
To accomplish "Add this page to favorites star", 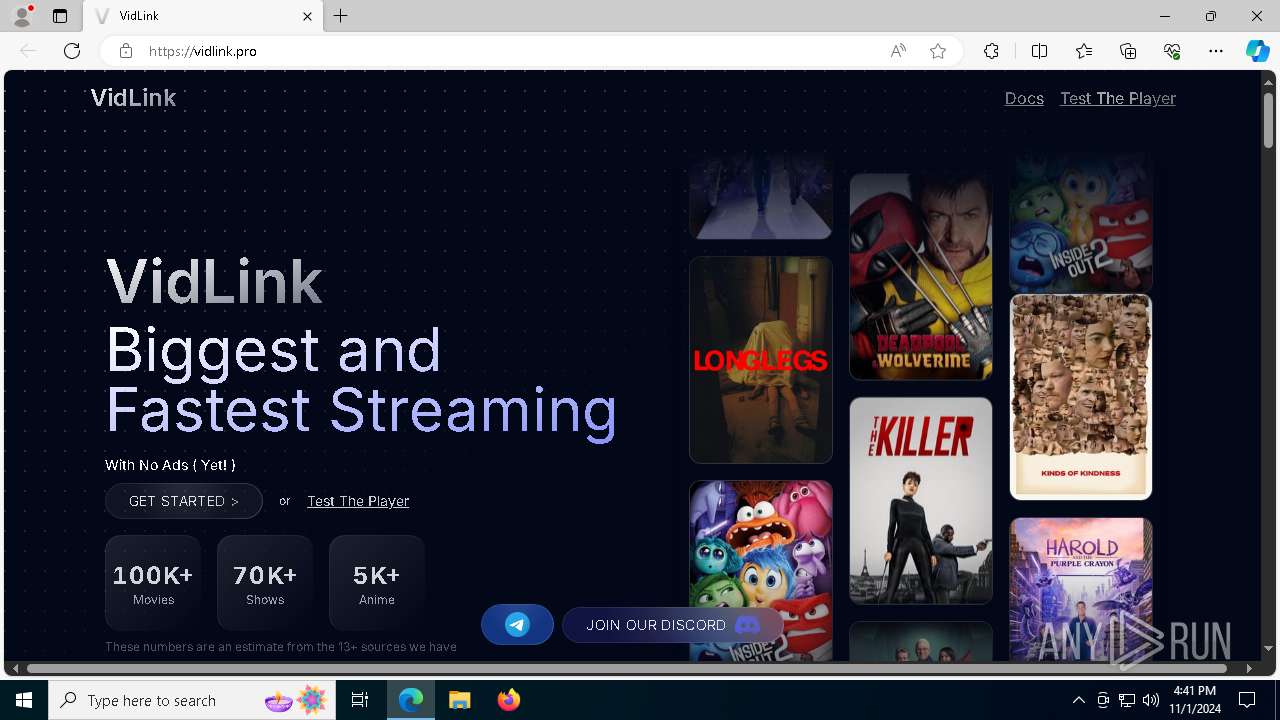I will (938, 51).
